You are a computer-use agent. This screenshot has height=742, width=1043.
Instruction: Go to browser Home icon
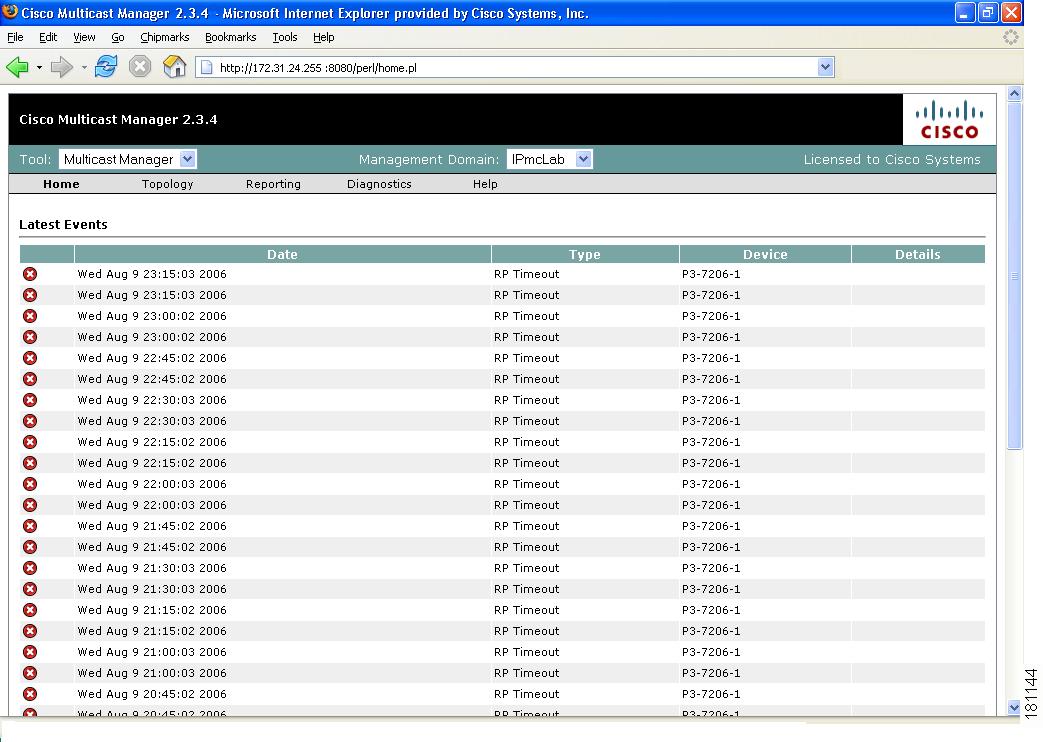[174, 67]
